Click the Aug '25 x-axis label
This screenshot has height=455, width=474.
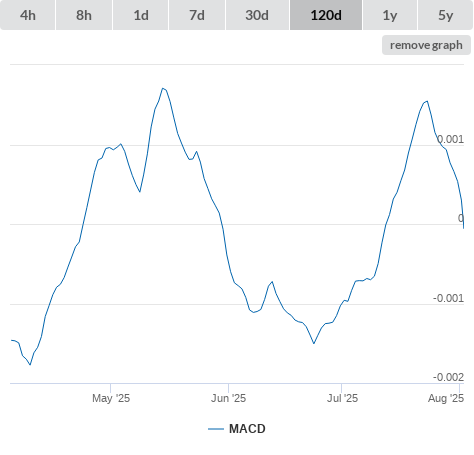446,398
